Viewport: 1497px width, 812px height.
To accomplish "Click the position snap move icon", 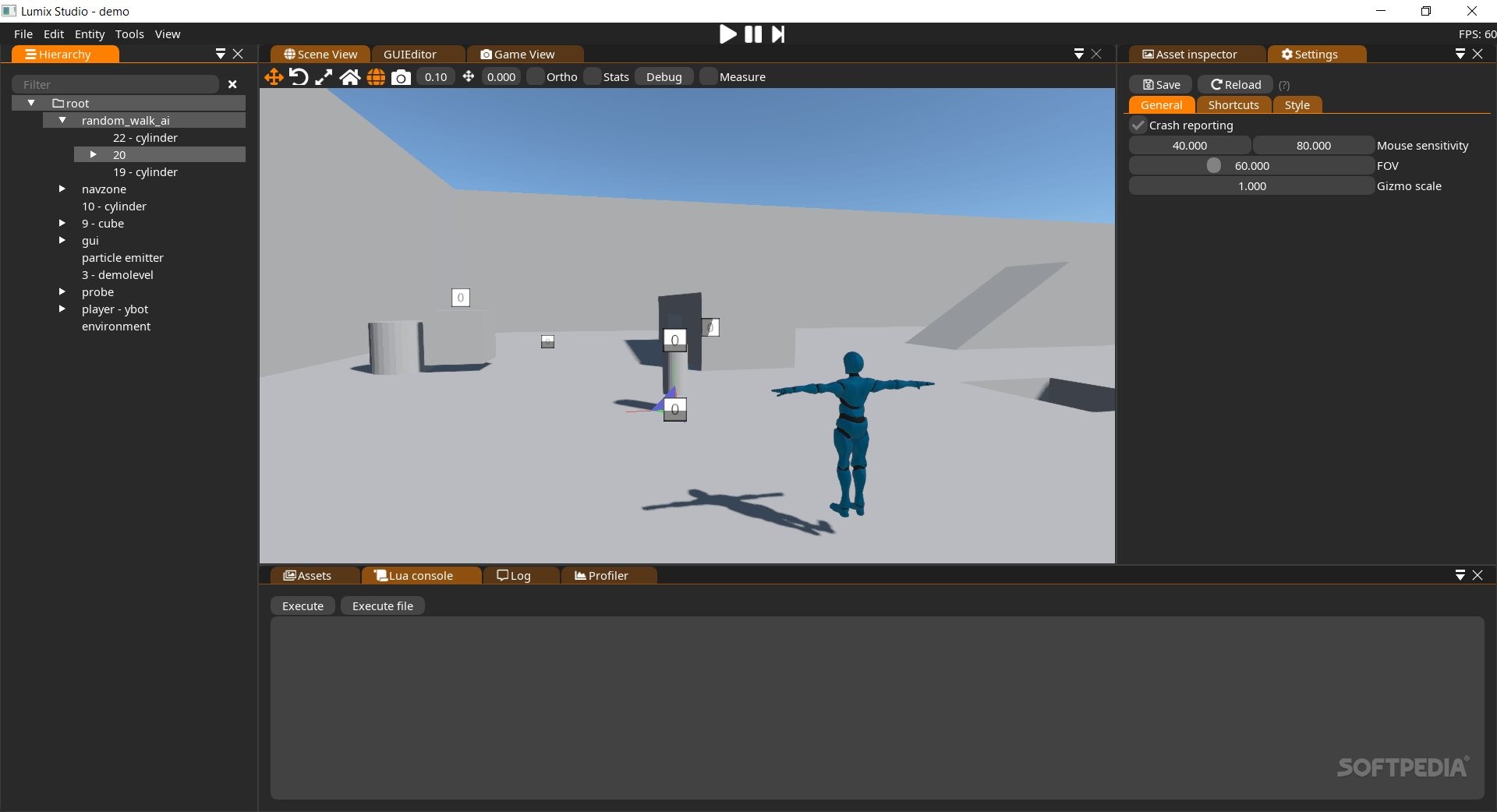I will 469,76.
